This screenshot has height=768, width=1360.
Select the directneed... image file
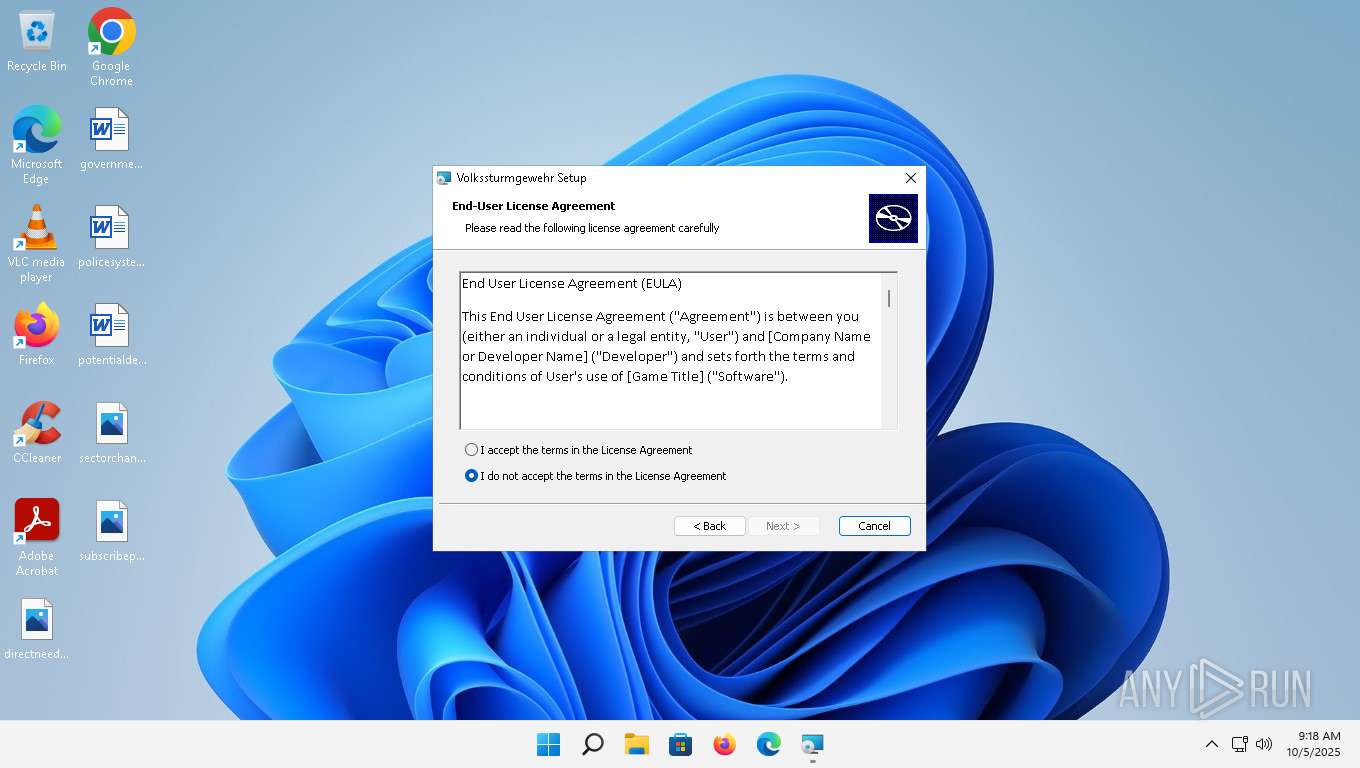click(x=36, y=629)
